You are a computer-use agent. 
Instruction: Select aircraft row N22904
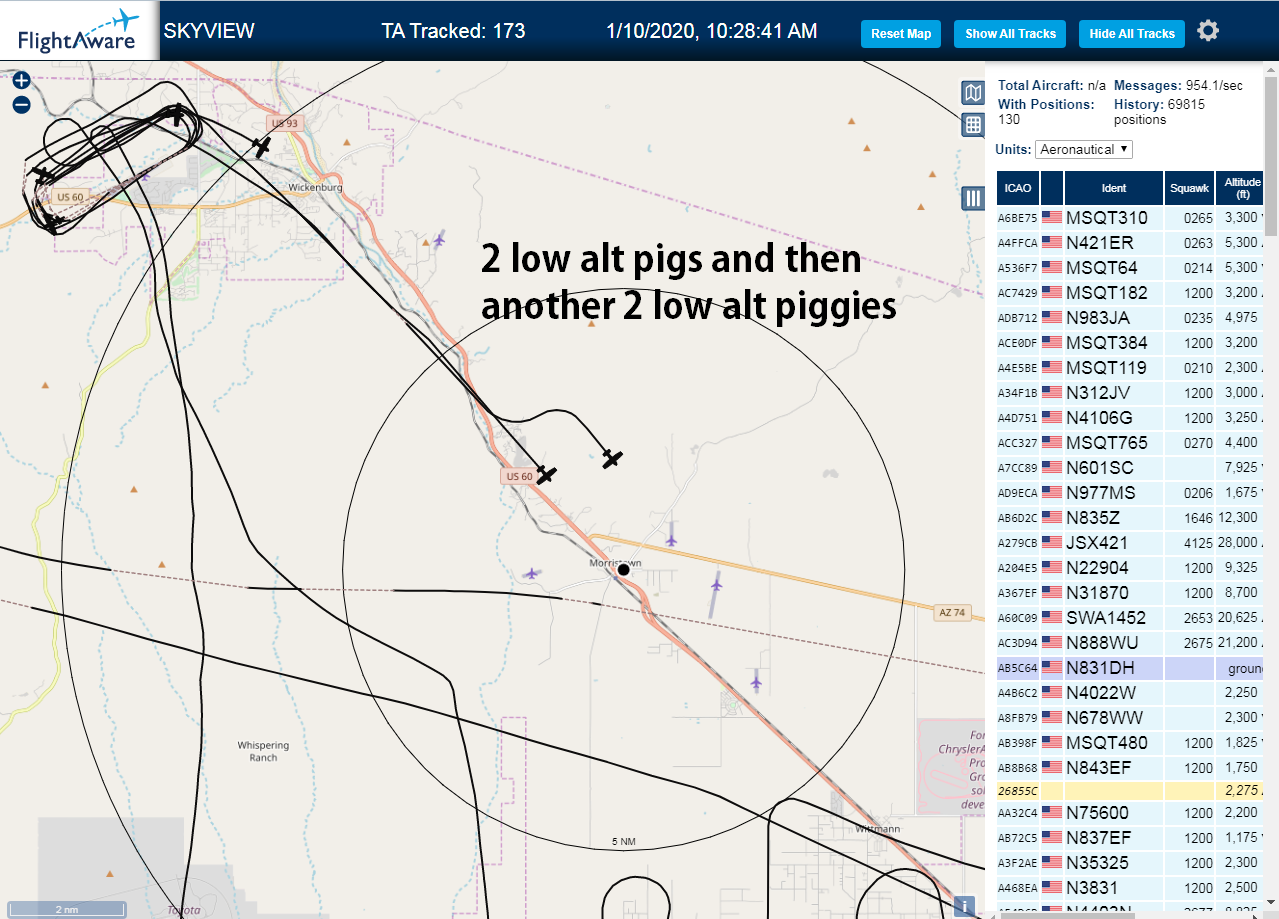click(x=1130, y=567)
